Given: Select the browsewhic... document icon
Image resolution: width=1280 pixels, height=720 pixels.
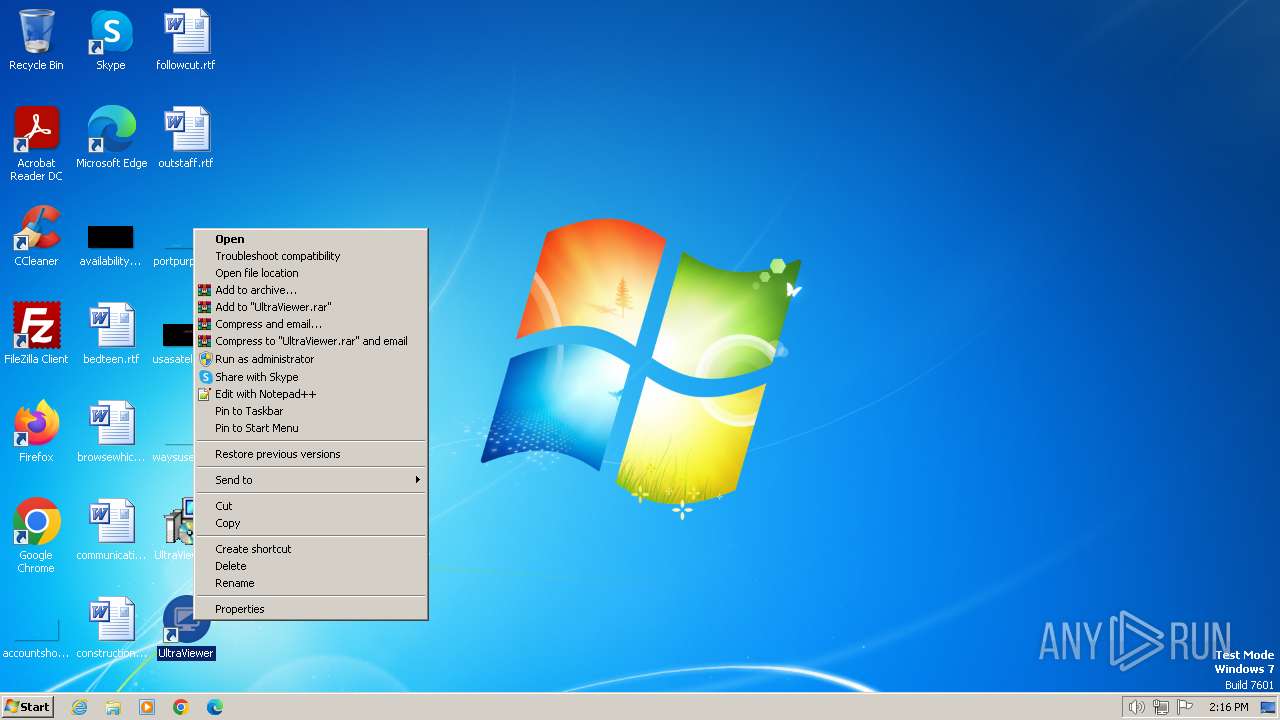Looking at the screenshot, I should tap(111, 432).
